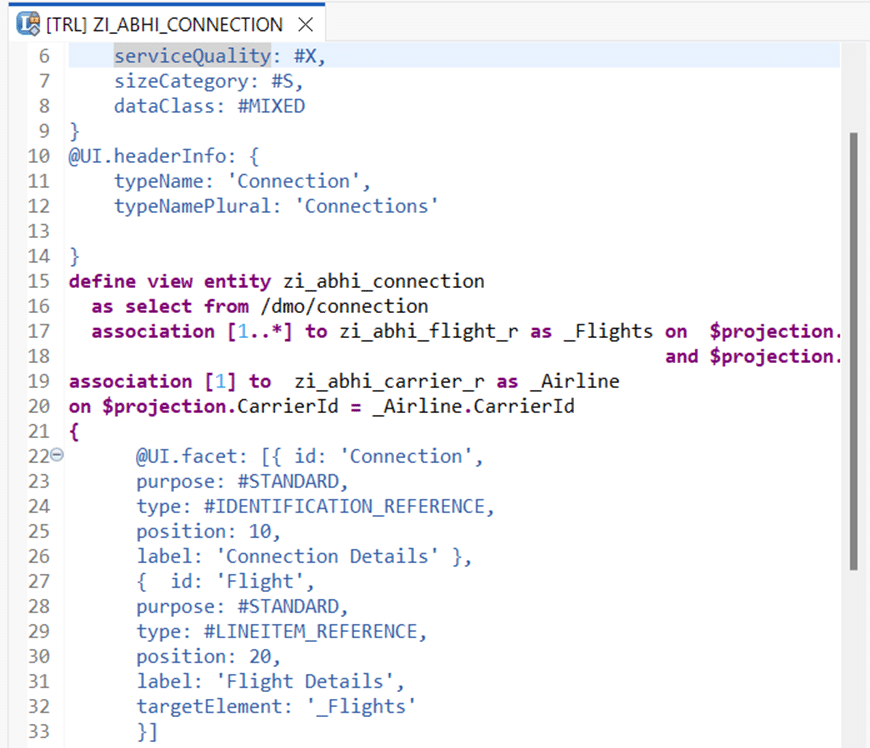The image size is (870, 748).
Task: Click the 'Connections' typeNamePlural string
Action: click(371, 206)
